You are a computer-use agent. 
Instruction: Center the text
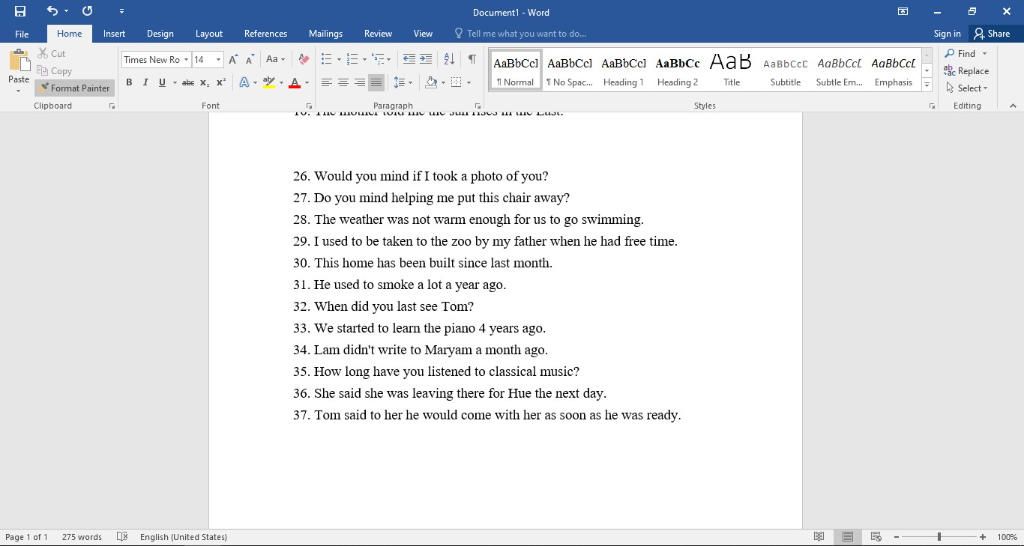[343, 82]
